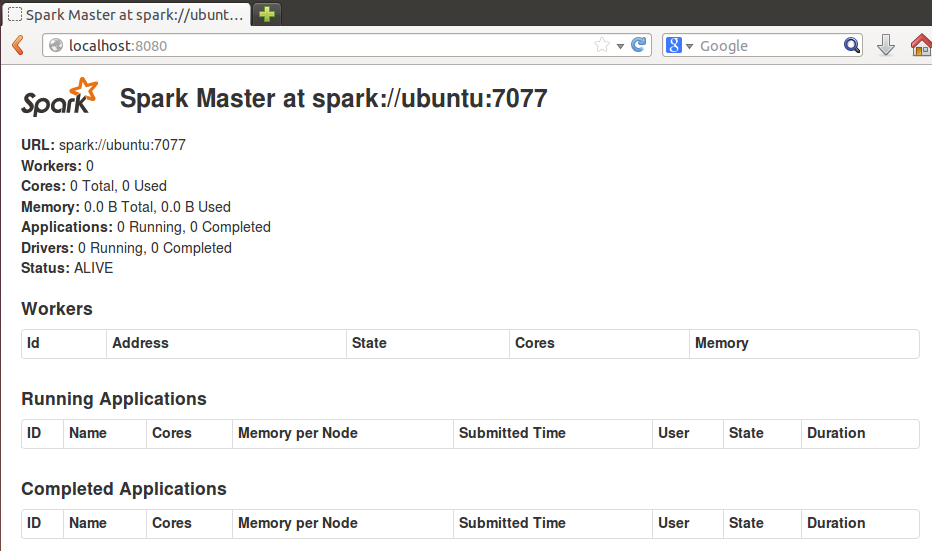Open the URL history dropdown arrow
This screenshot has height=551, width=932.
[620, 46]
